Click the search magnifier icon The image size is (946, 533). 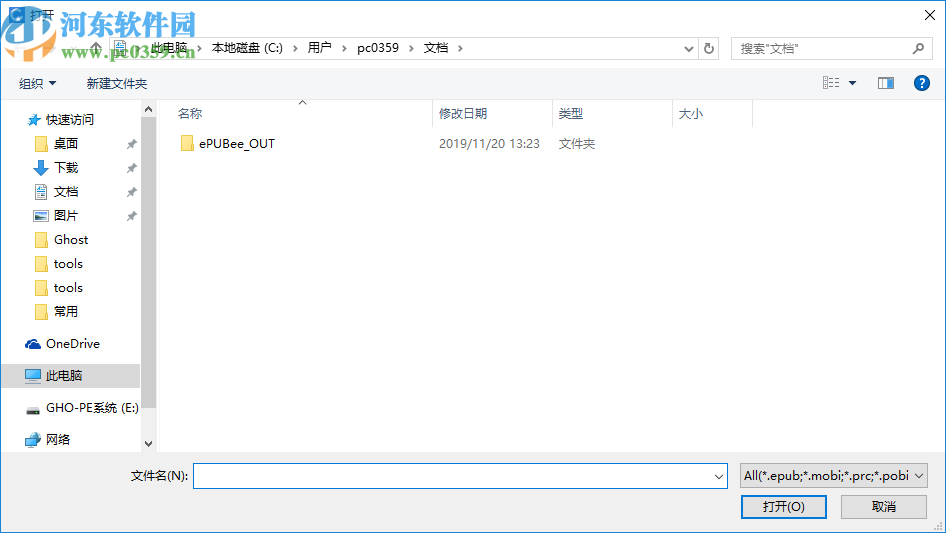[918, 48]
